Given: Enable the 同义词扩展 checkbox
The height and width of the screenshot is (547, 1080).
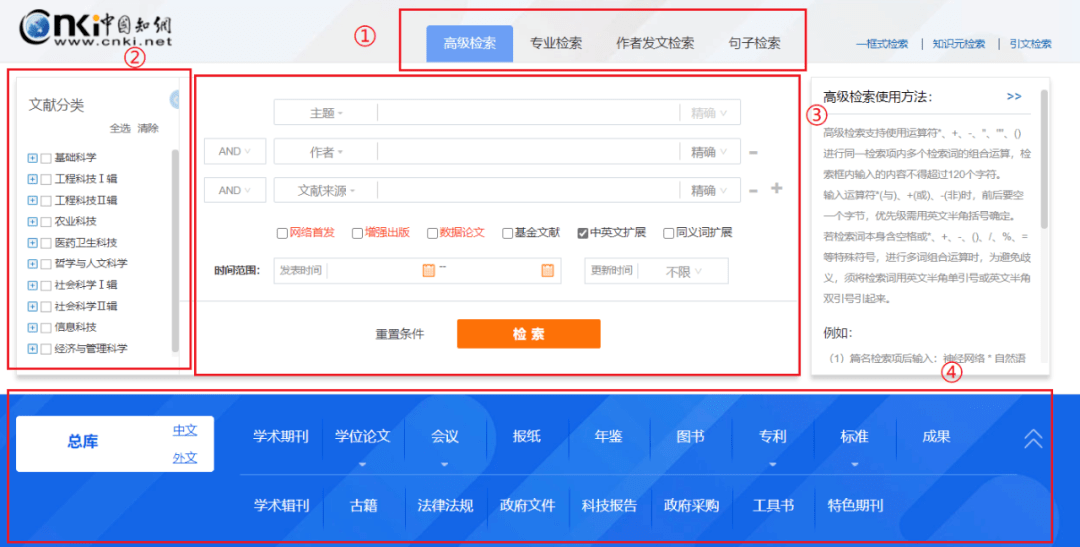Looking at the screenshot, I should pyautogui.click(x=668, y=234).
